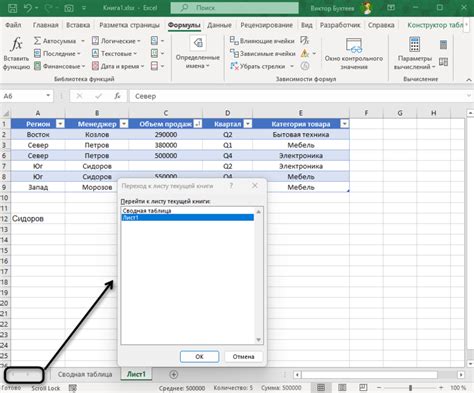
Task: Open the Определенные имена menu
Action: (x=198, y=53)
